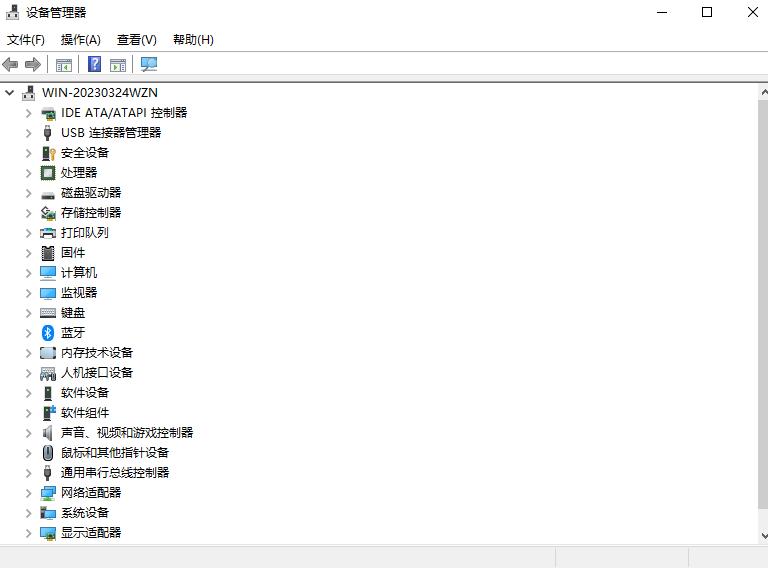
Task: Click the 通用串行总线控制器 USB icon
Action: pyautogui.click(x=48, y=473)
